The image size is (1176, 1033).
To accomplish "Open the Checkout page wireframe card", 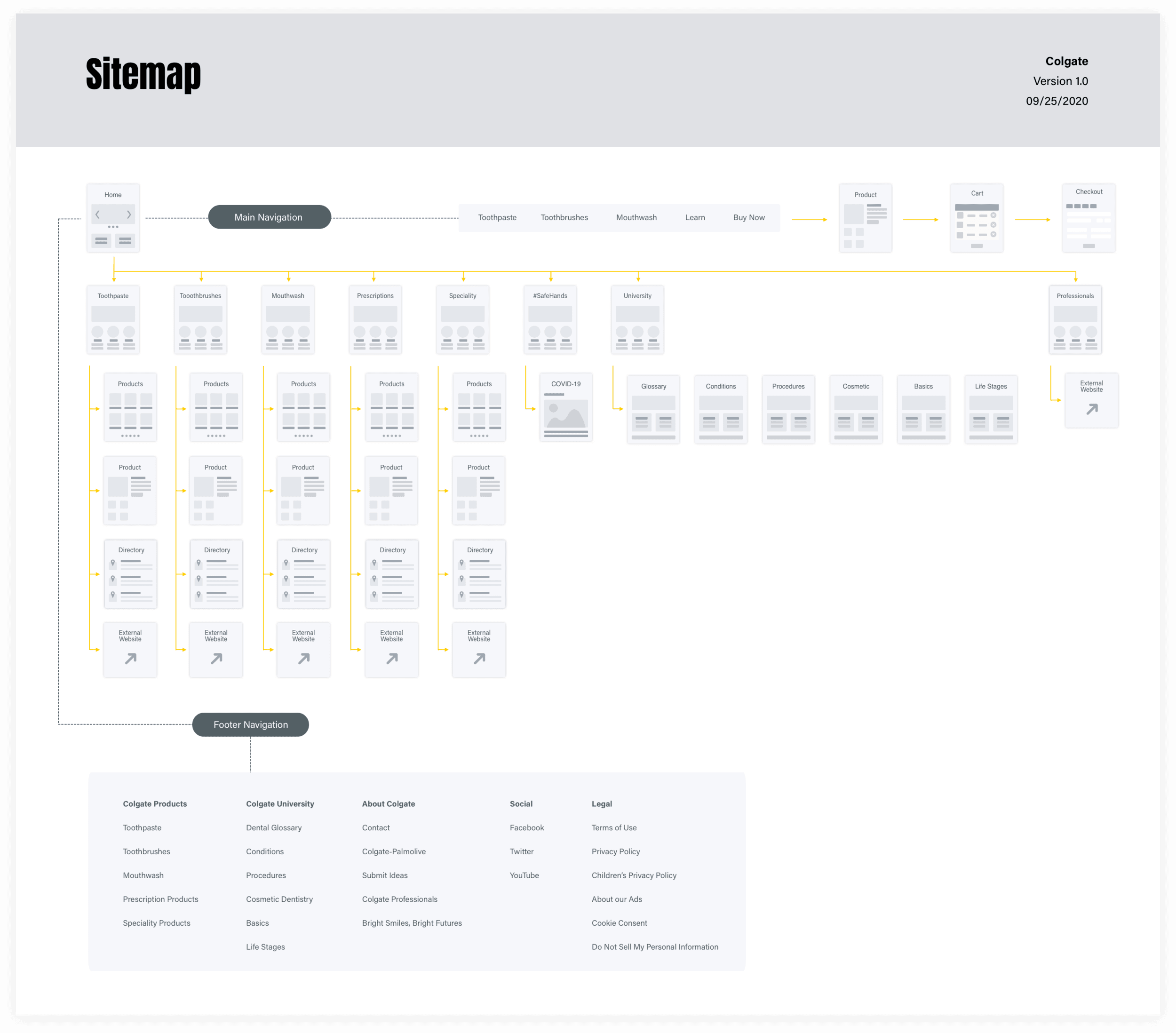I will coord(1089,217).
